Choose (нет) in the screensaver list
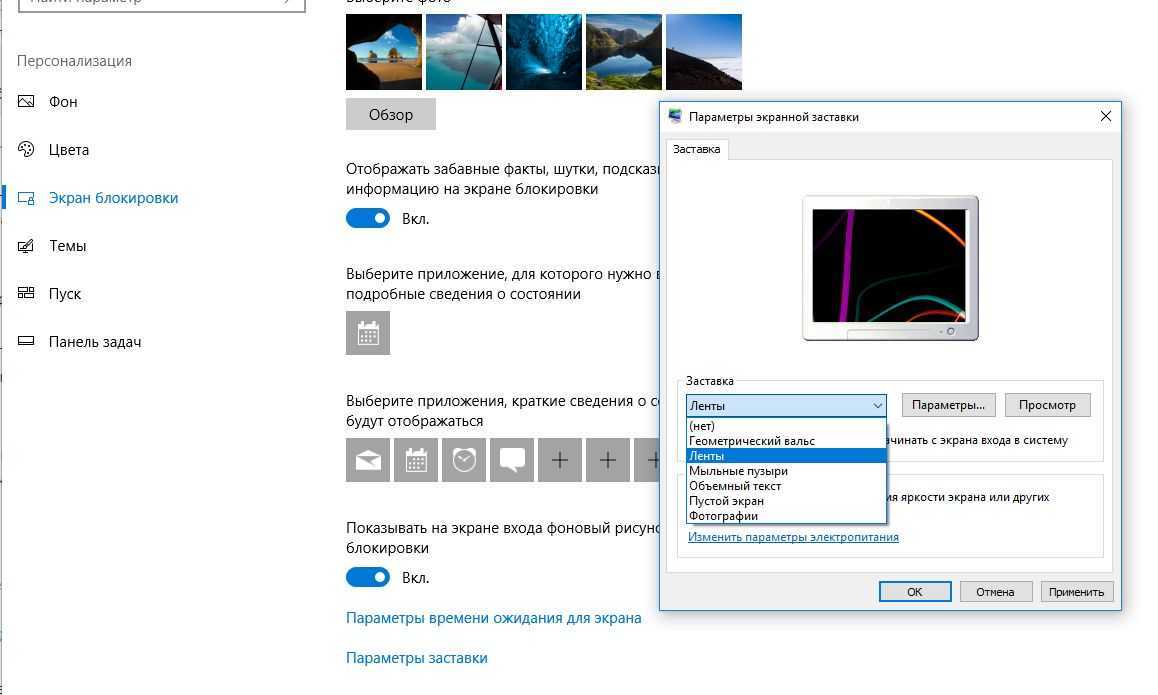The image size is (1158, 695). [786, 426]
